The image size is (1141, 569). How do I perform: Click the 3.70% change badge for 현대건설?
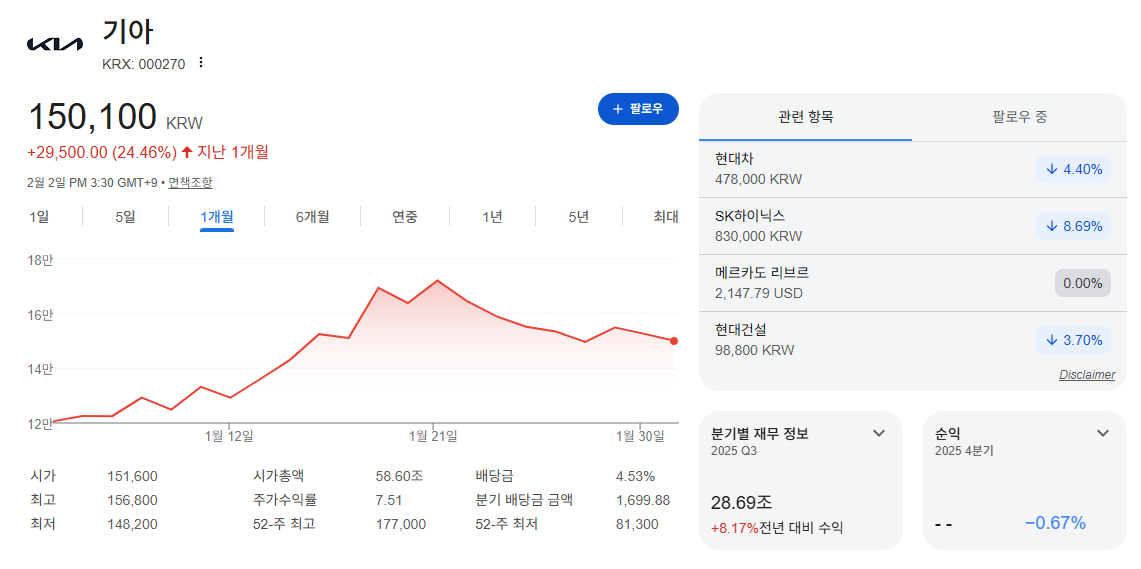tap(1073, 340)
